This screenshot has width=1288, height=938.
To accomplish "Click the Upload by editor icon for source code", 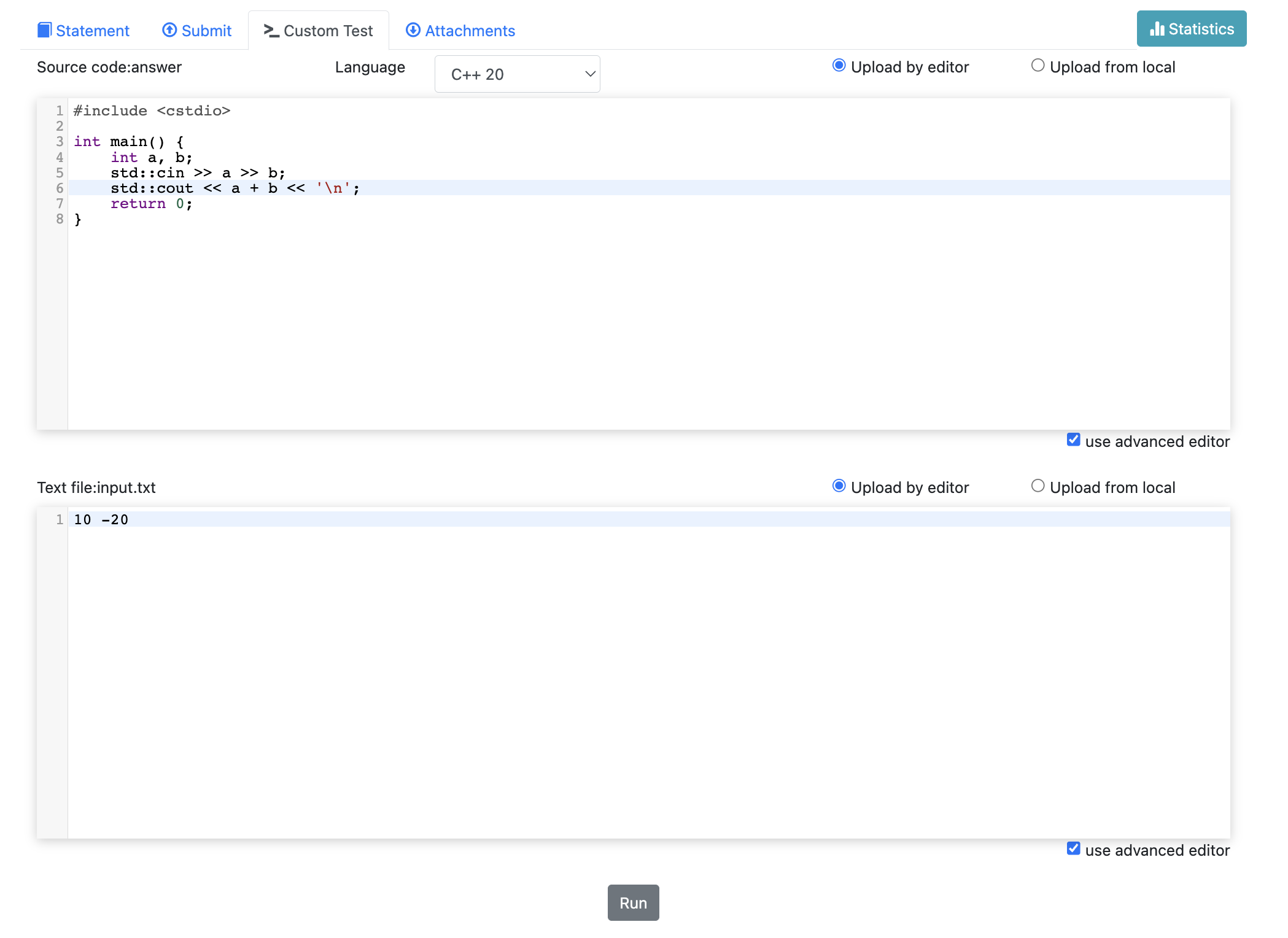I will pos(838,66).
